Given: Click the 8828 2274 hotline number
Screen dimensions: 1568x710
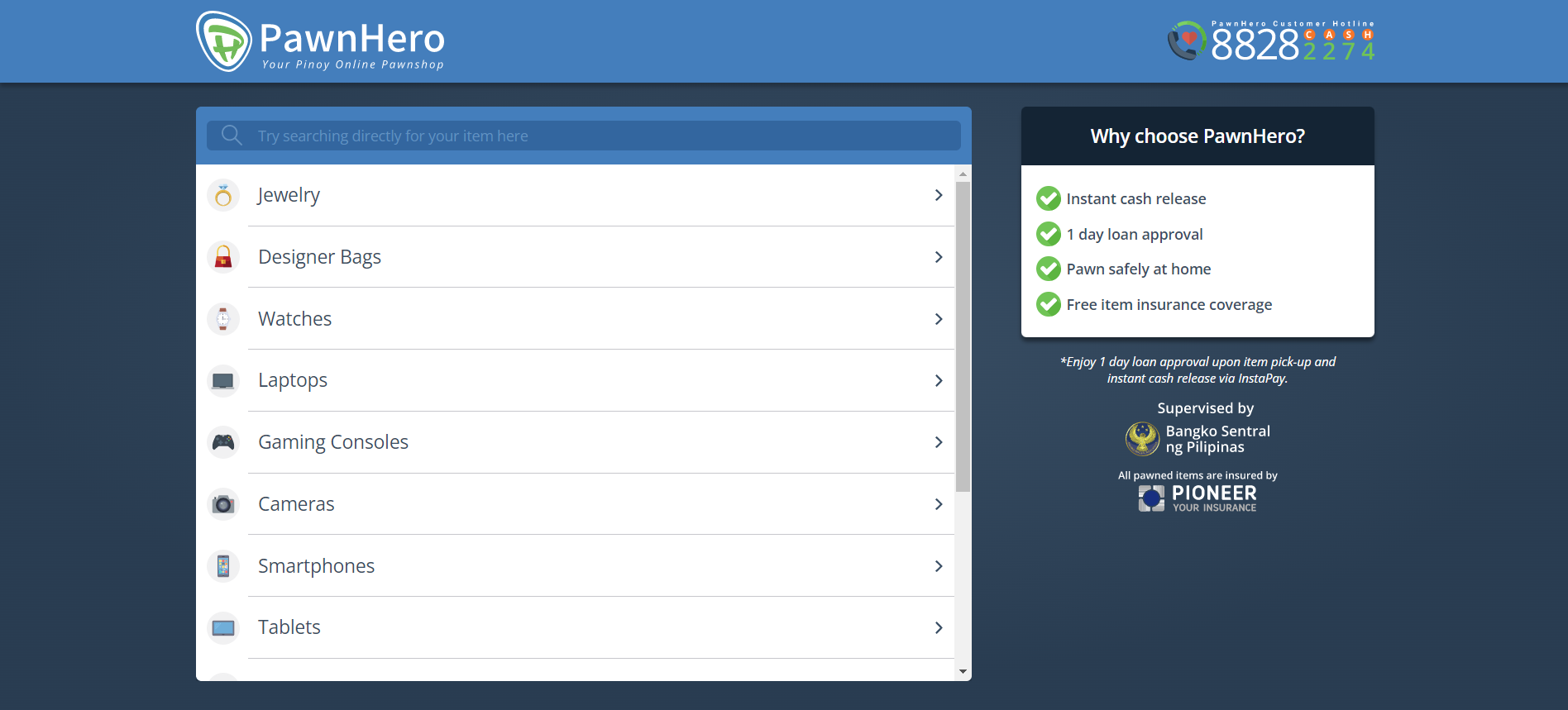Looking at the screenshot, I should 1293,45.
